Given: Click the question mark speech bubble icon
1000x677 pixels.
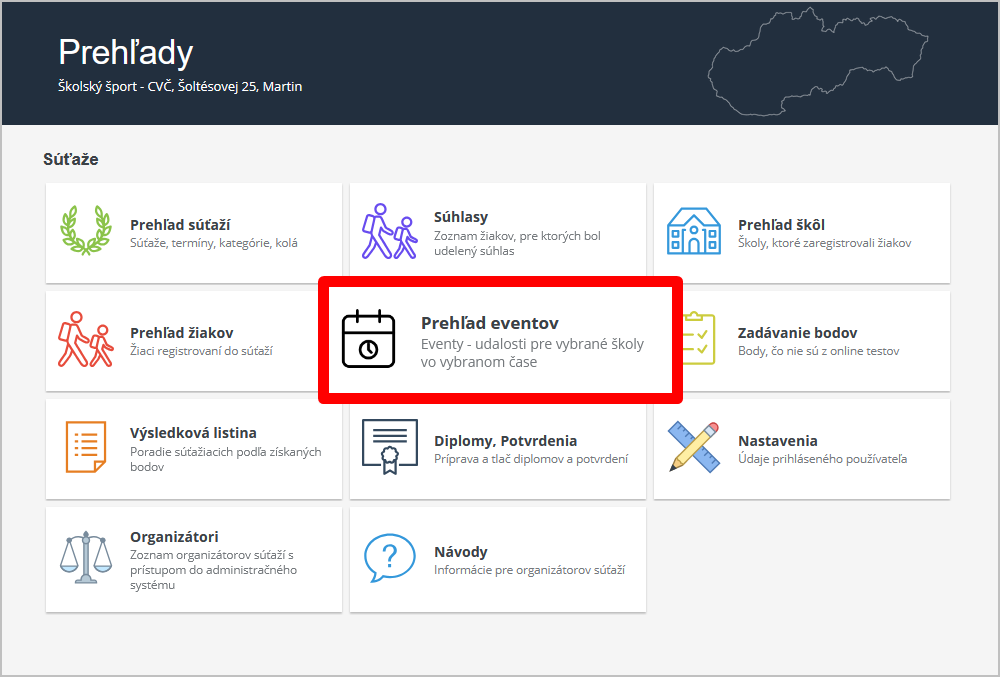Looking at the screenshot, I should tap(389, 559).
